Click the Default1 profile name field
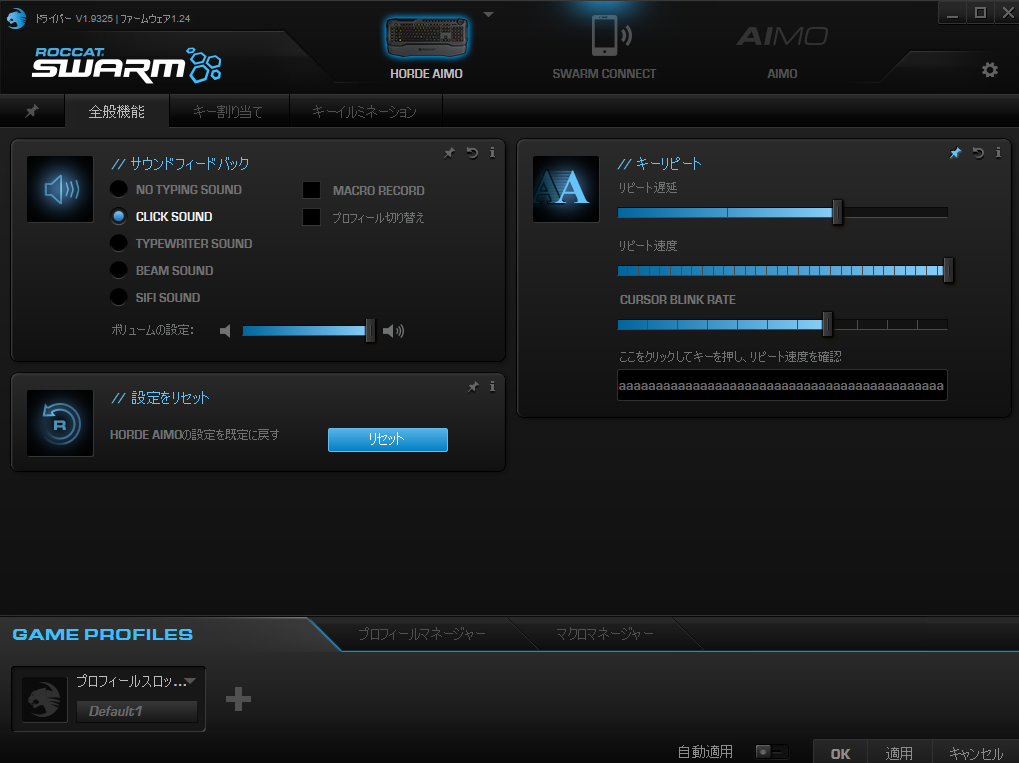The width and height of the screenshot is (1019, 763). click(136, 711)
